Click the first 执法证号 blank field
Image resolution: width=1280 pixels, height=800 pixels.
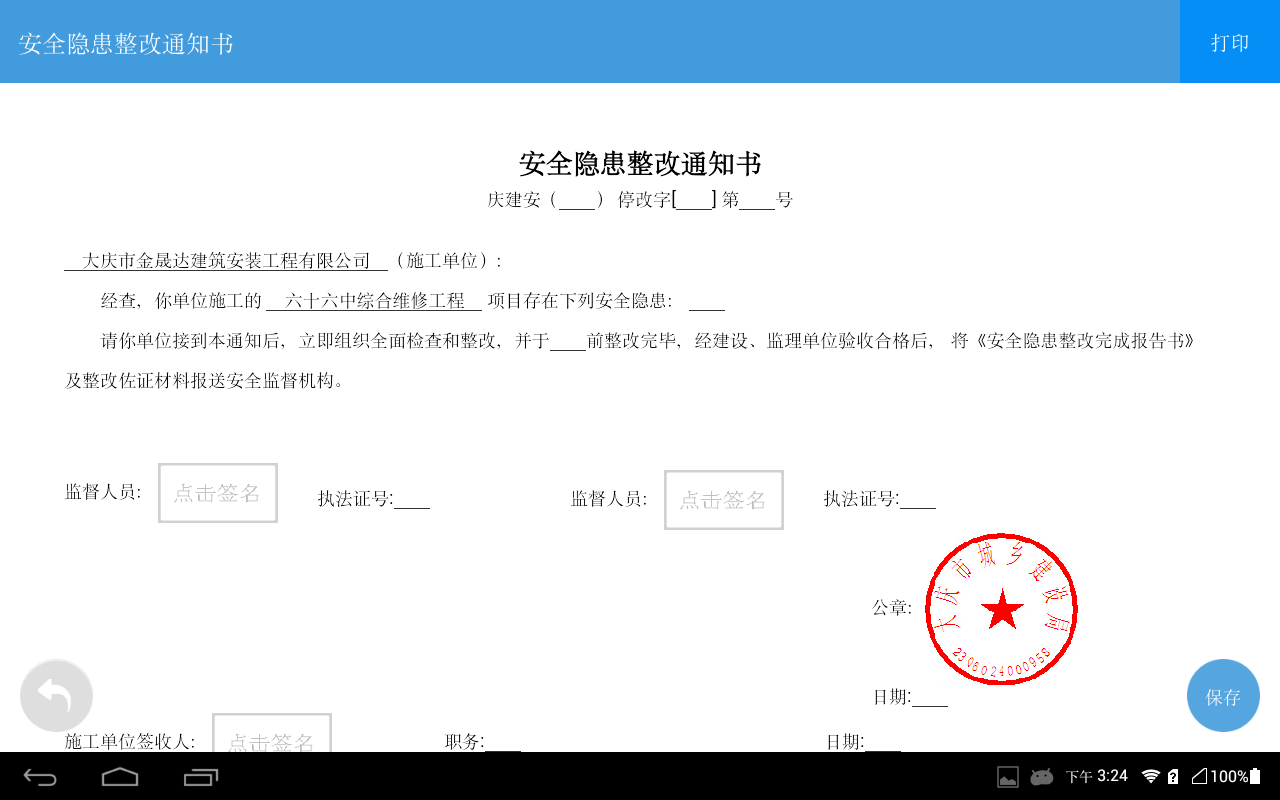tap(412, 500)
